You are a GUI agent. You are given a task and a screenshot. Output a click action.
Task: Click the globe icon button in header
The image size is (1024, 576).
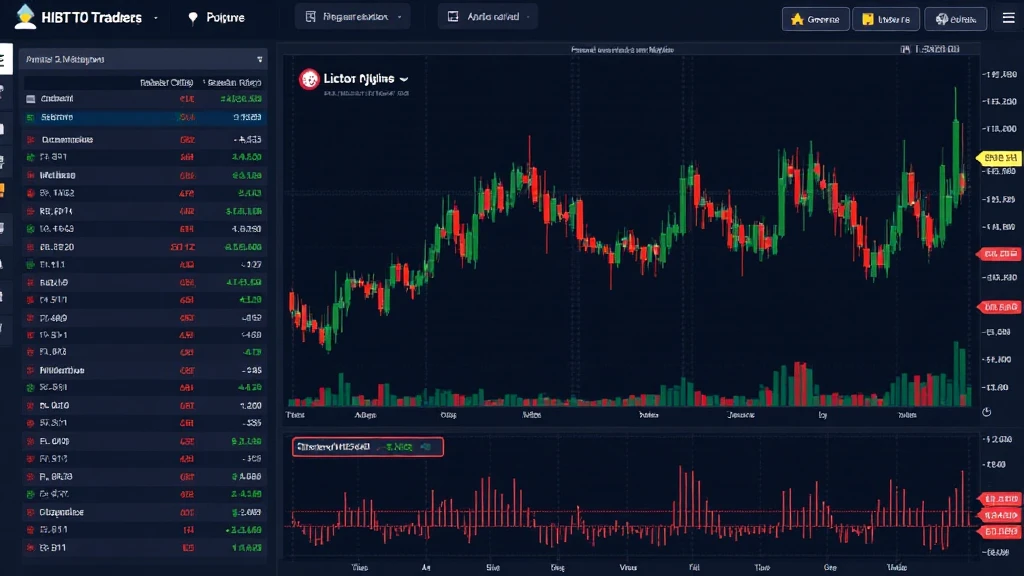point(955,18)
